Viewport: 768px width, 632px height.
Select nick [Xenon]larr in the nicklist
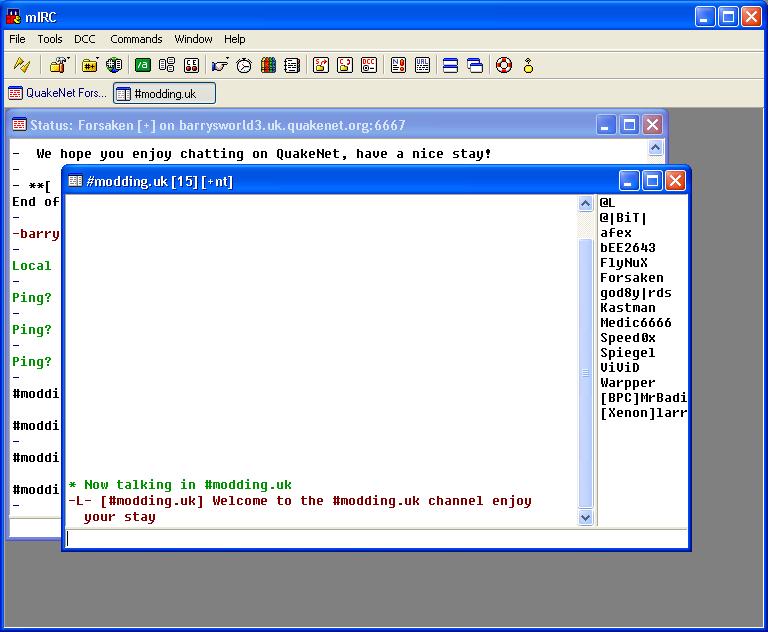tap(643, 413)
